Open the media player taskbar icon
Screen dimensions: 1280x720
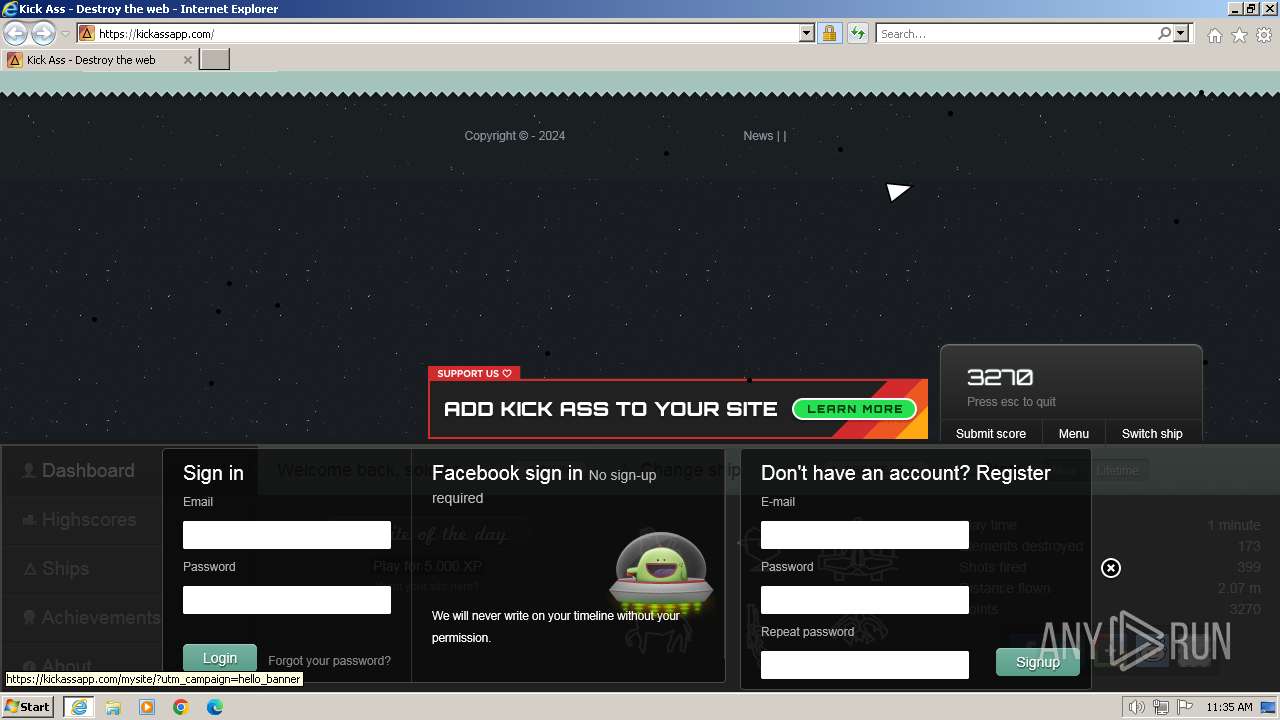pyautogui.click(x=147, y=707)
